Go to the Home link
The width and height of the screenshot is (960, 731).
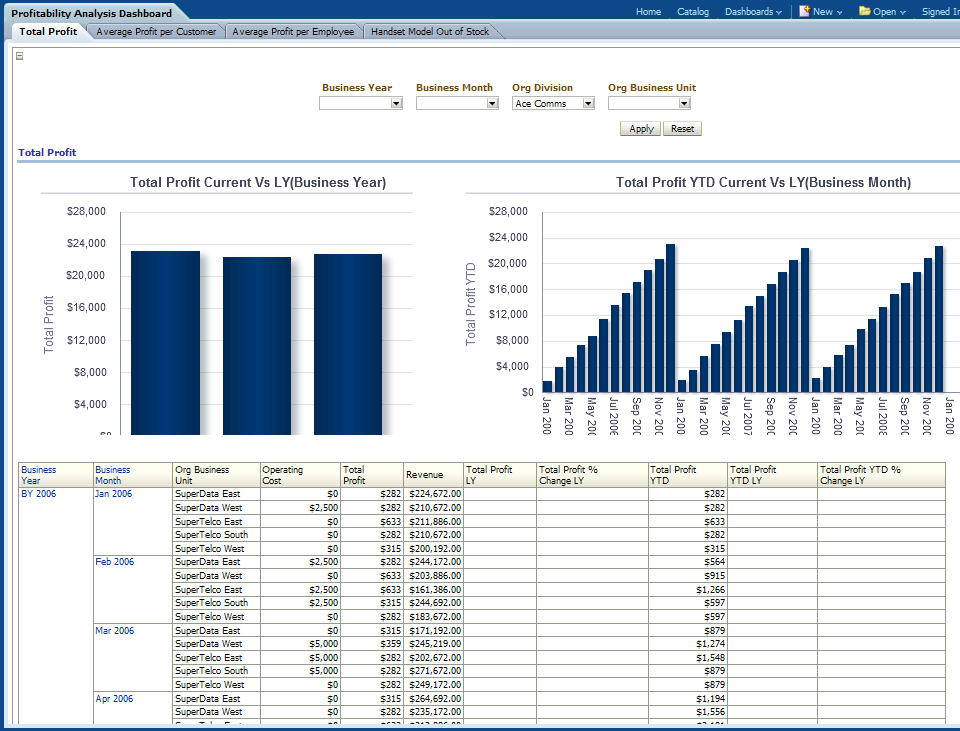pos(648,12)
